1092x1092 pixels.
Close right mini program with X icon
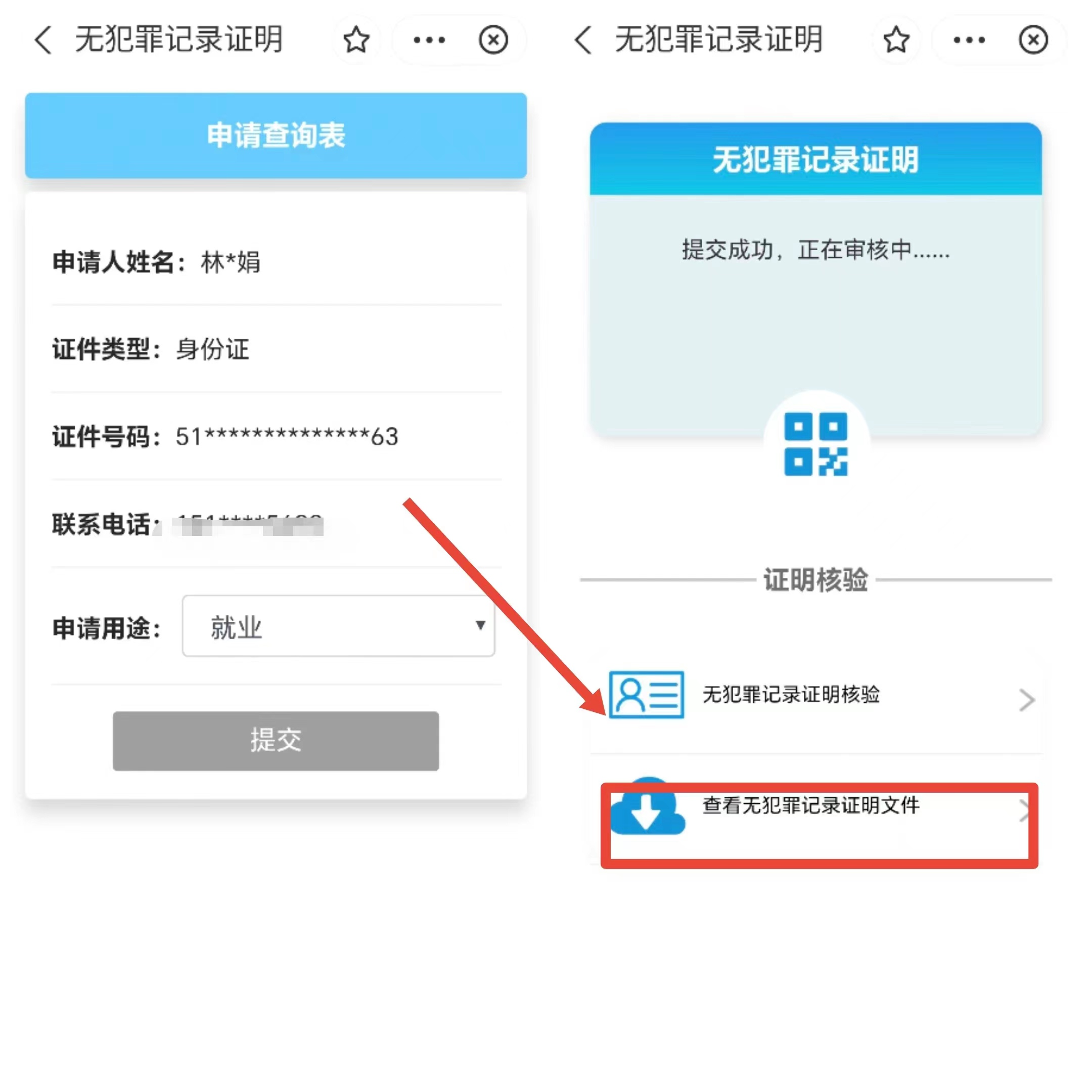click(x=1034, y=40)
